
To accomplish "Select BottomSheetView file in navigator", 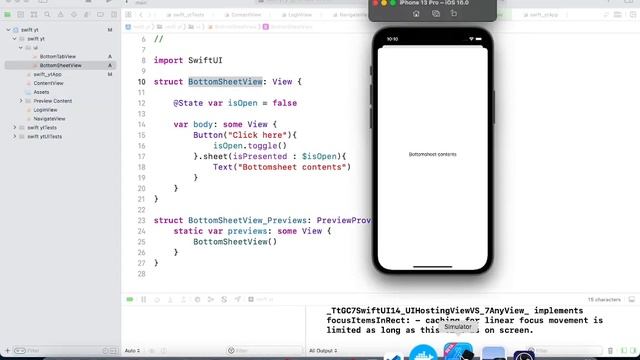I will pos(60,65).
